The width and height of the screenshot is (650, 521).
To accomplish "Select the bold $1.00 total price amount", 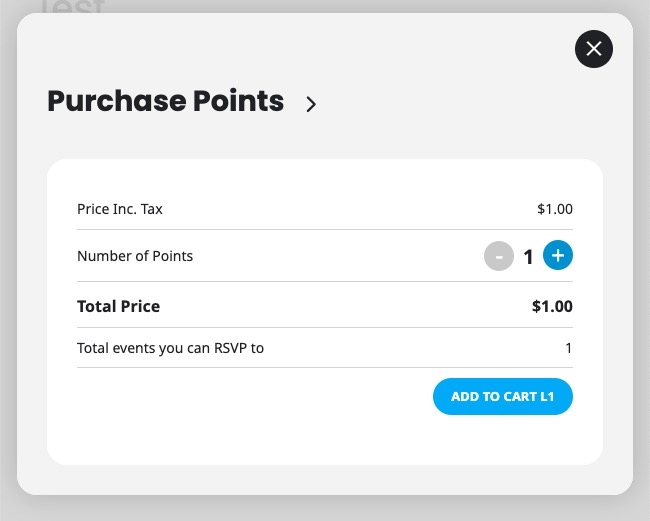I will [552, 306].
